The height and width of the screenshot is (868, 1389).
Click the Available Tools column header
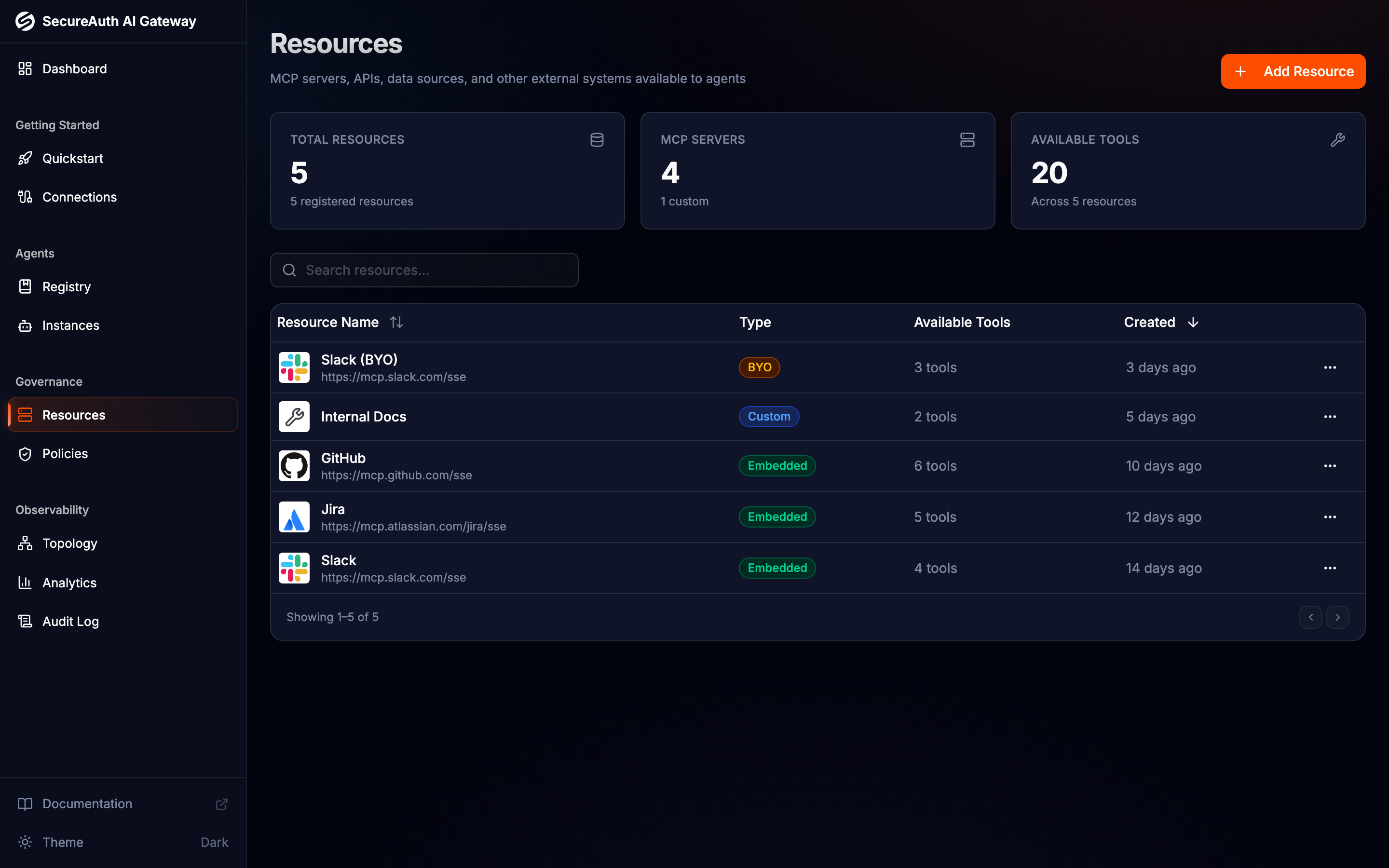pyautogui.click(x=962, y=322)
